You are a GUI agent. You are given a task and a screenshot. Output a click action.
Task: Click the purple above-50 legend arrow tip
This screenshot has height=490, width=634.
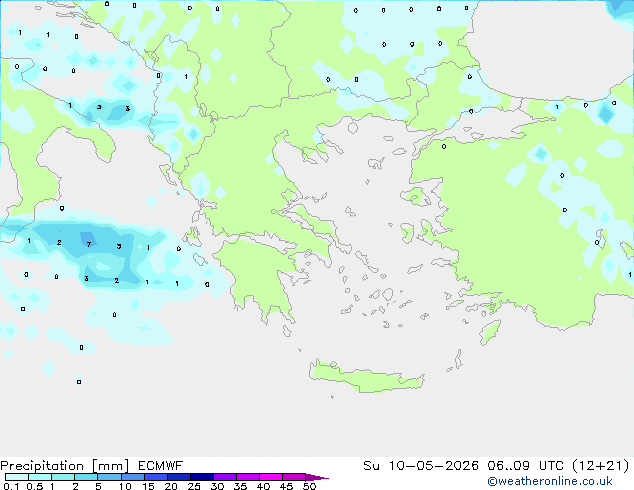point(317,477)
